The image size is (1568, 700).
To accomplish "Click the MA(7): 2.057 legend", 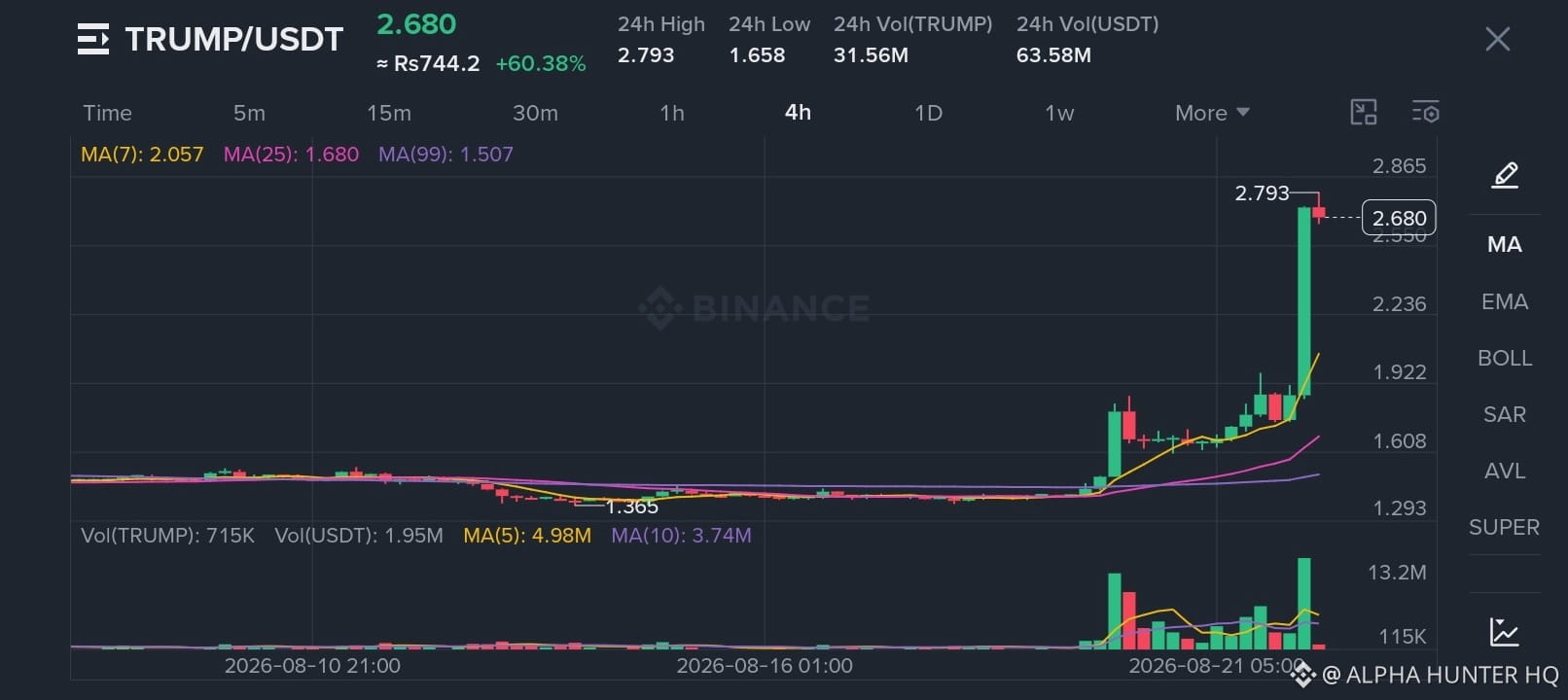I will pyautogui.click(x=142, y=155).
